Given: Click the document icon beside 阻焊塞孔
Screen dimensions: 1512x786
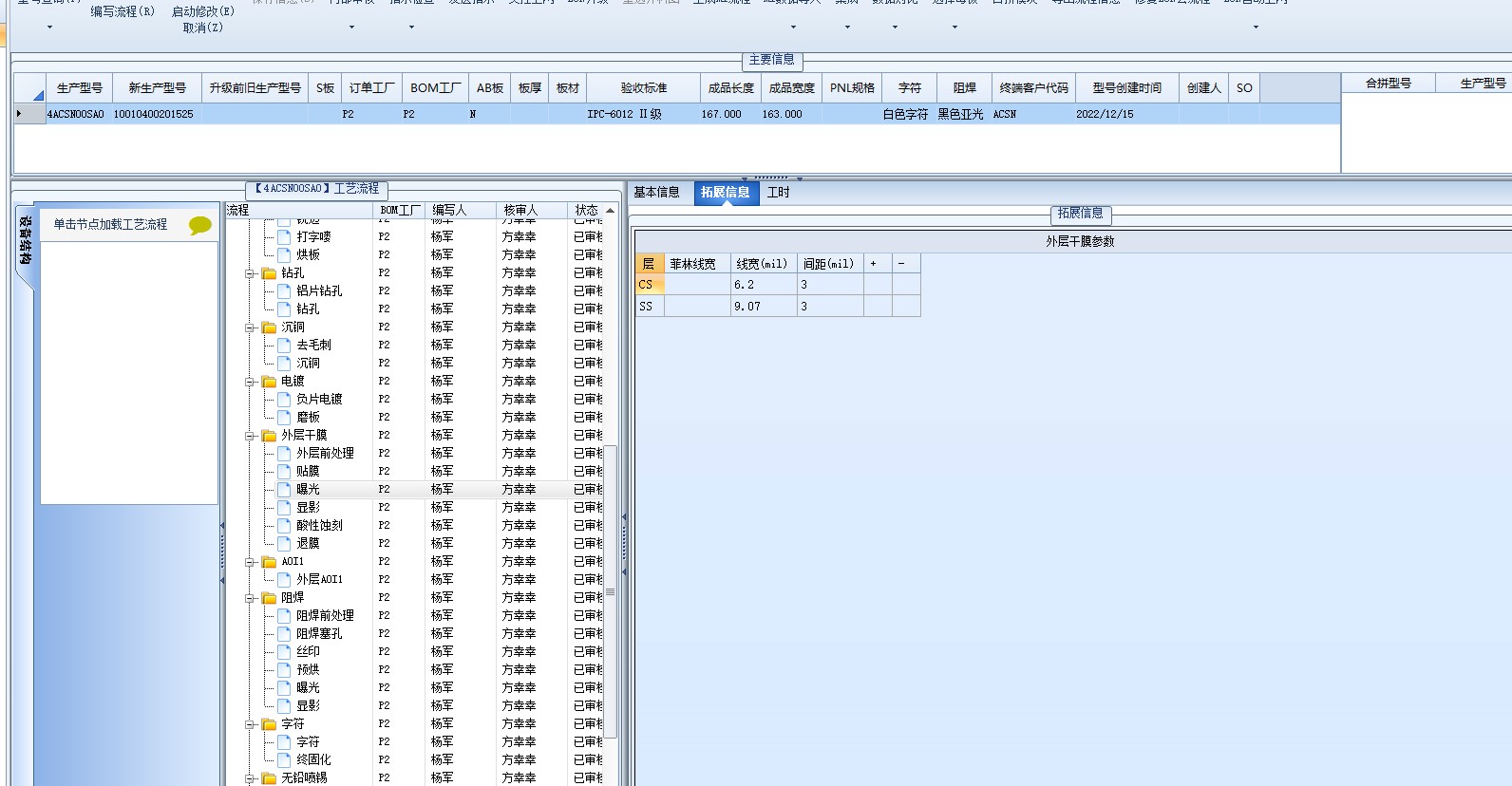Looking at the screenshot, I should coord(284,633).
